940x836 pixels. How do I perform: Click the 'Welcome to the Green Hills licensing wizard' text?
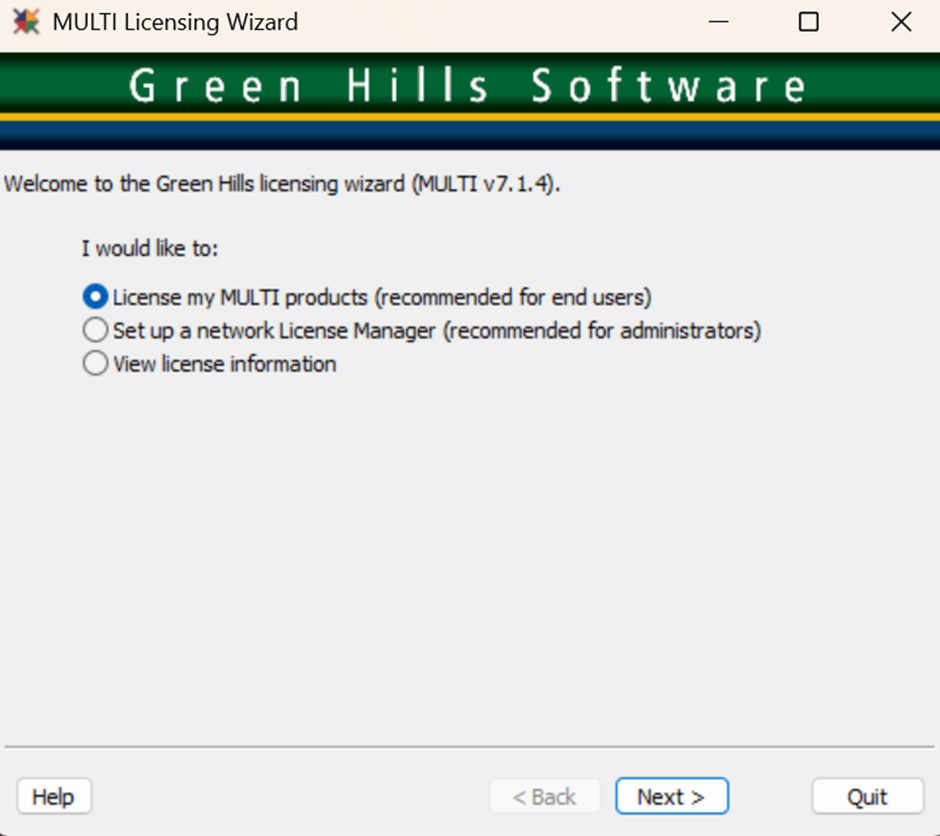[282, 184]
